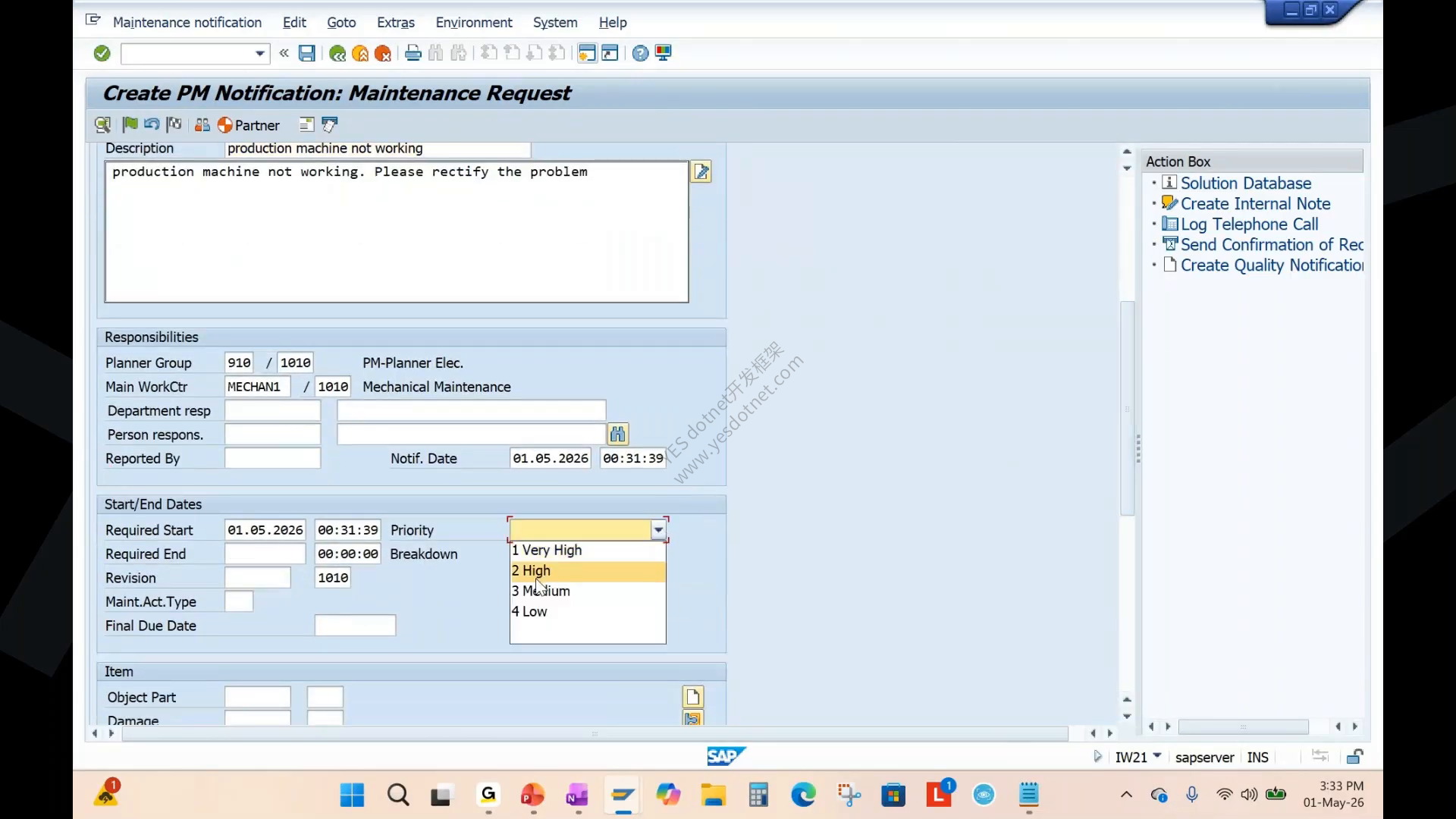The height and width of the screenshot is (819, 1456).
Task: Expand the command field dropdown arrow
Action: pos(259,53)
